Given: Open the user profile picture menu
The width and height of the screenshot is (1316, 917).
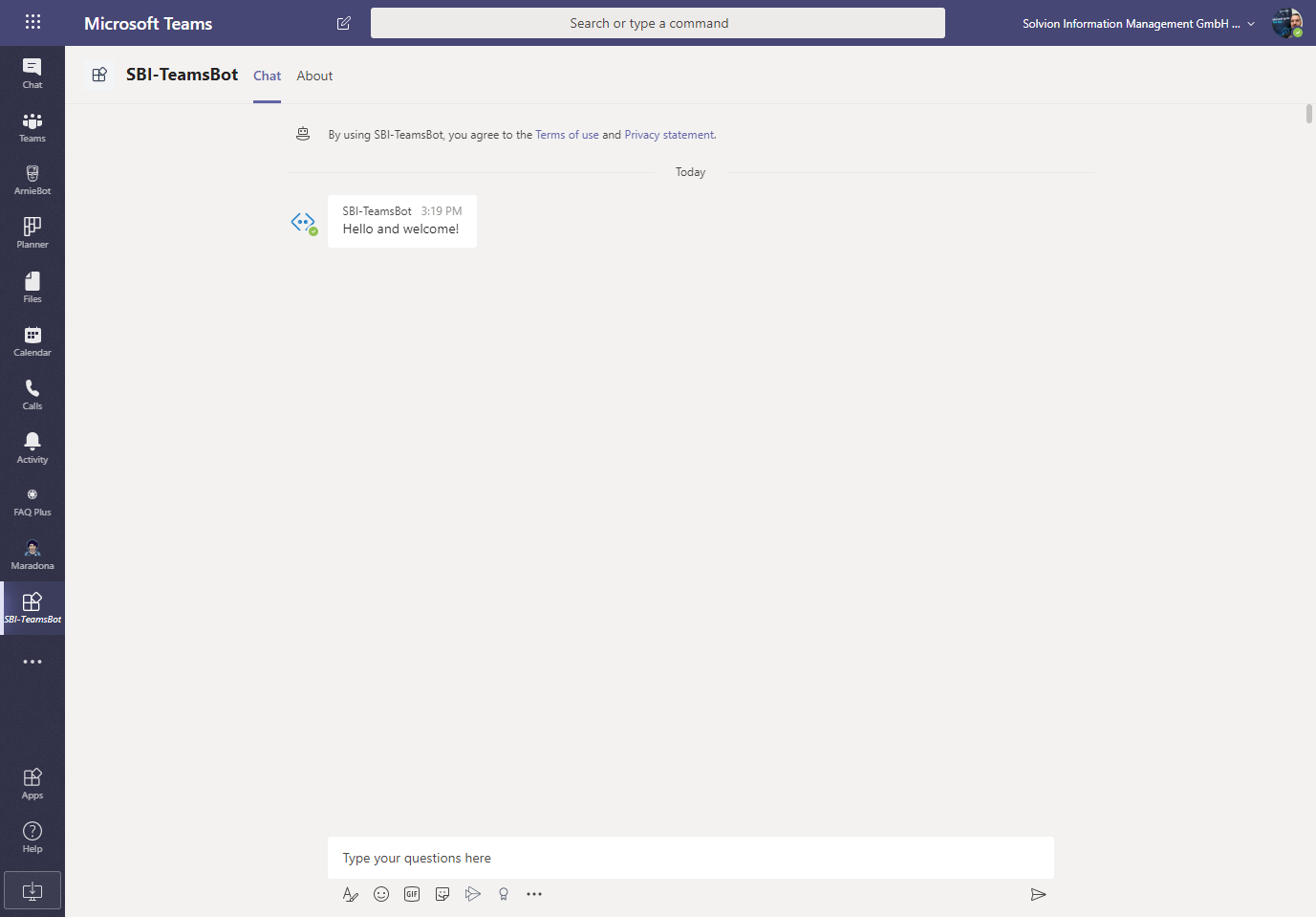Looking at the screenshot, I should click(1287, 23).
